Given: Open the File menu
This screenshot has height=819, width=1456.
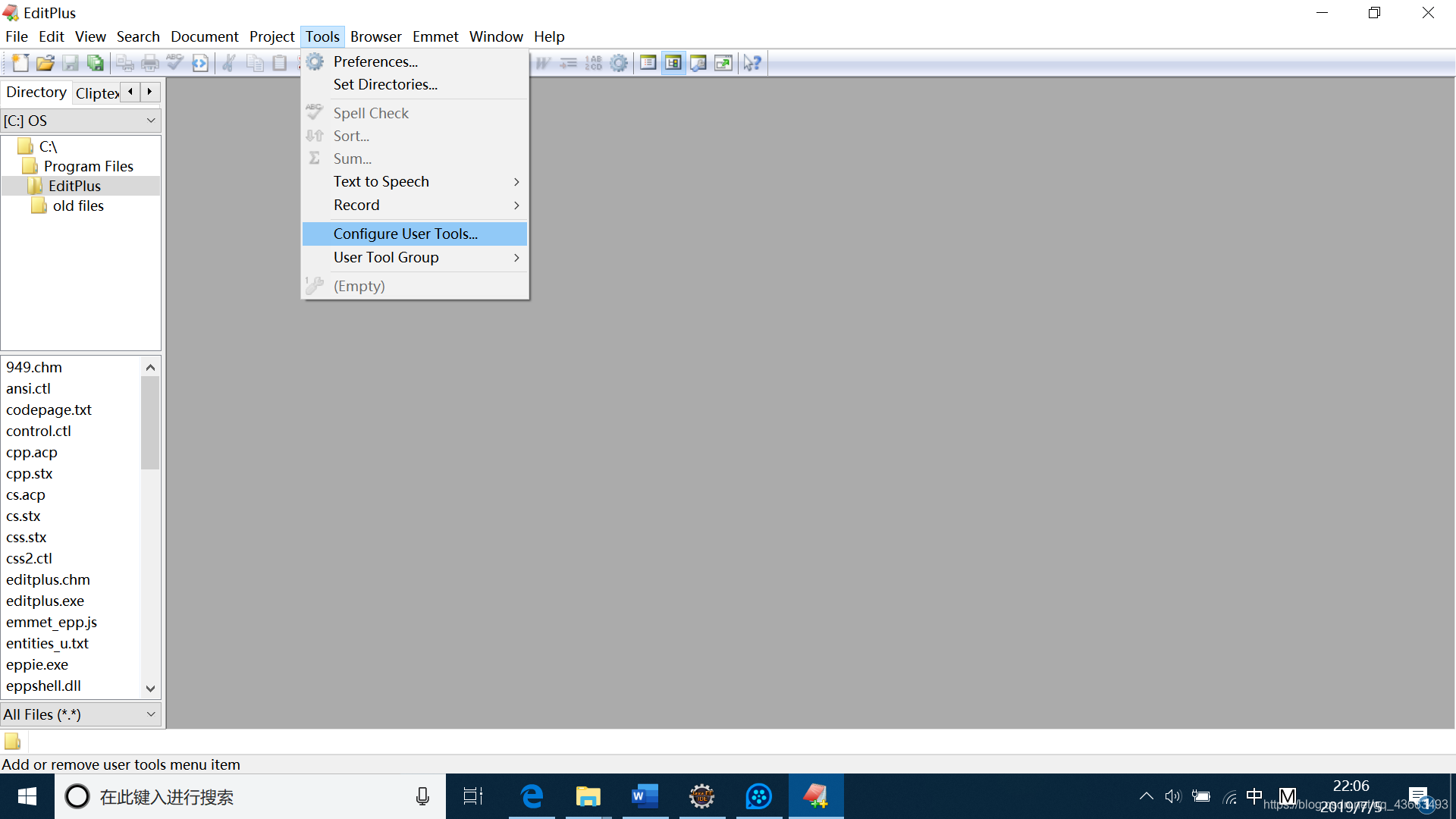Looking at the screenshot, I should [x=17, y=36].
